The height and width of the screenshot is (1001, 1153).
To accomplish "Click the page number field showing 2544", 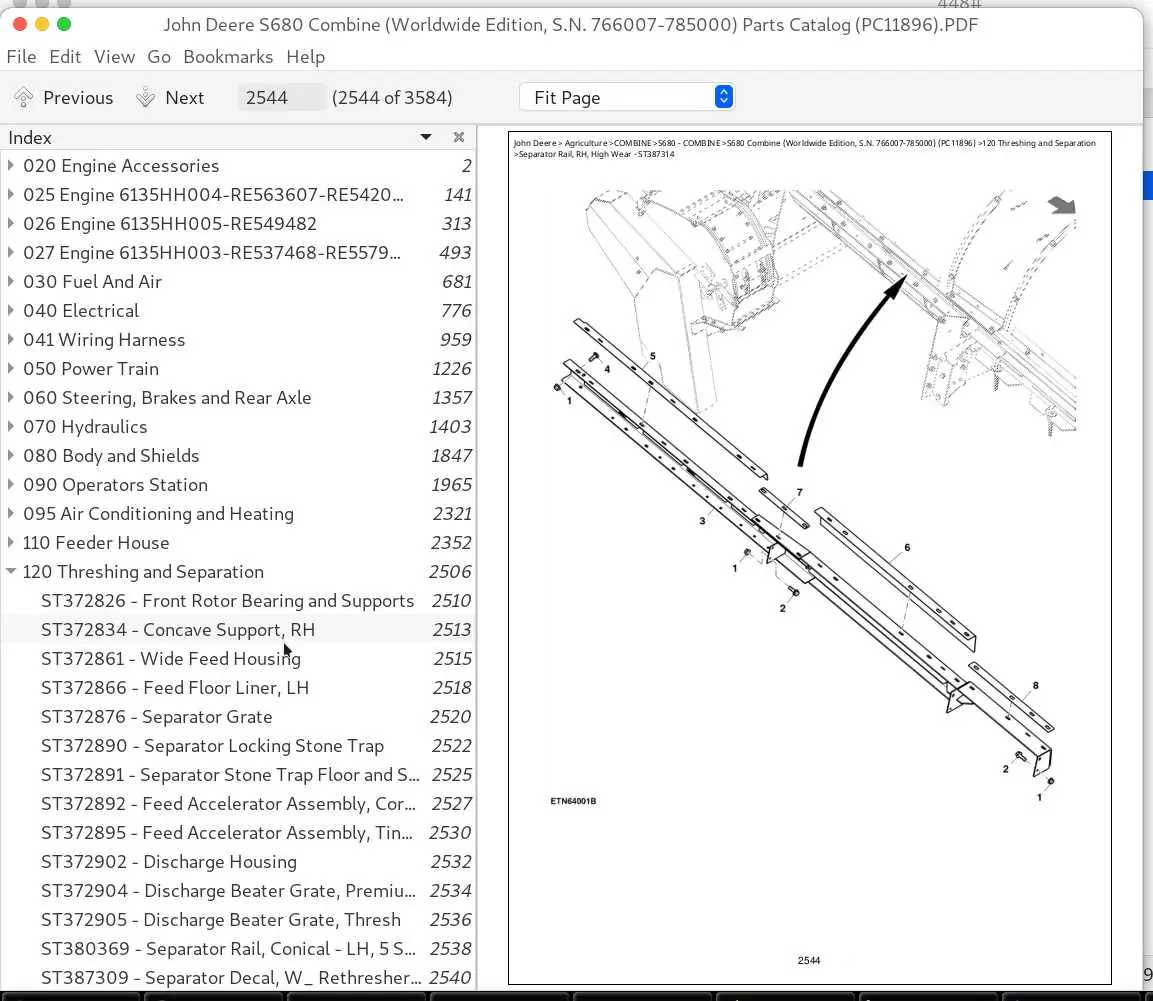I will [x=280, y=98].
